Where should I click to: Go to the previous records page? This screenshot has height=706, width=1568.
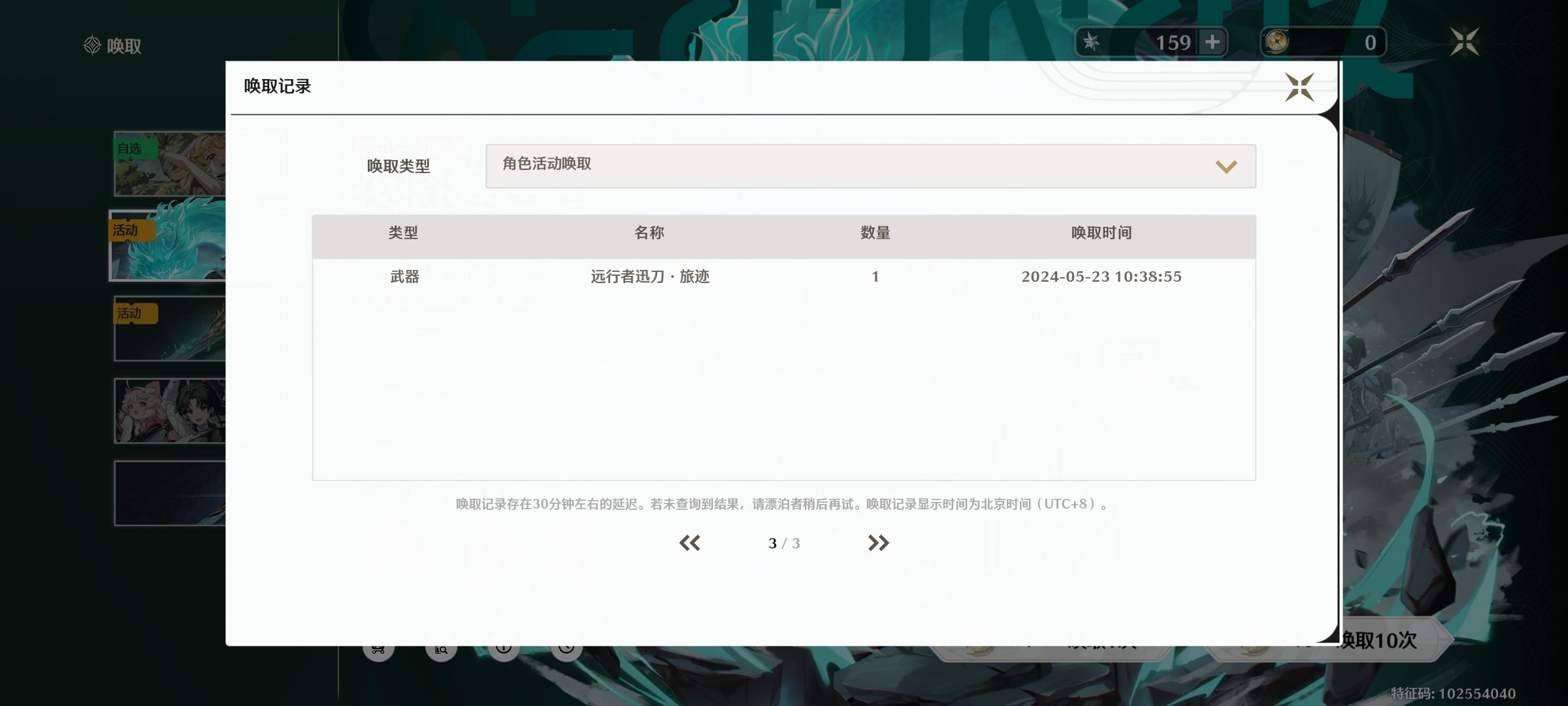(689, 543)
